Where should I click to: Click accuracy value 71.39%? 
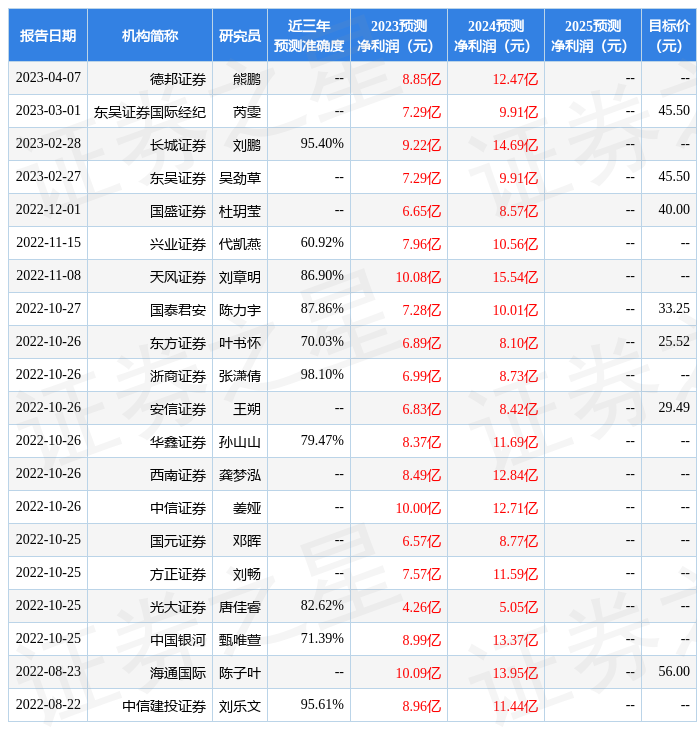point(322,638)
